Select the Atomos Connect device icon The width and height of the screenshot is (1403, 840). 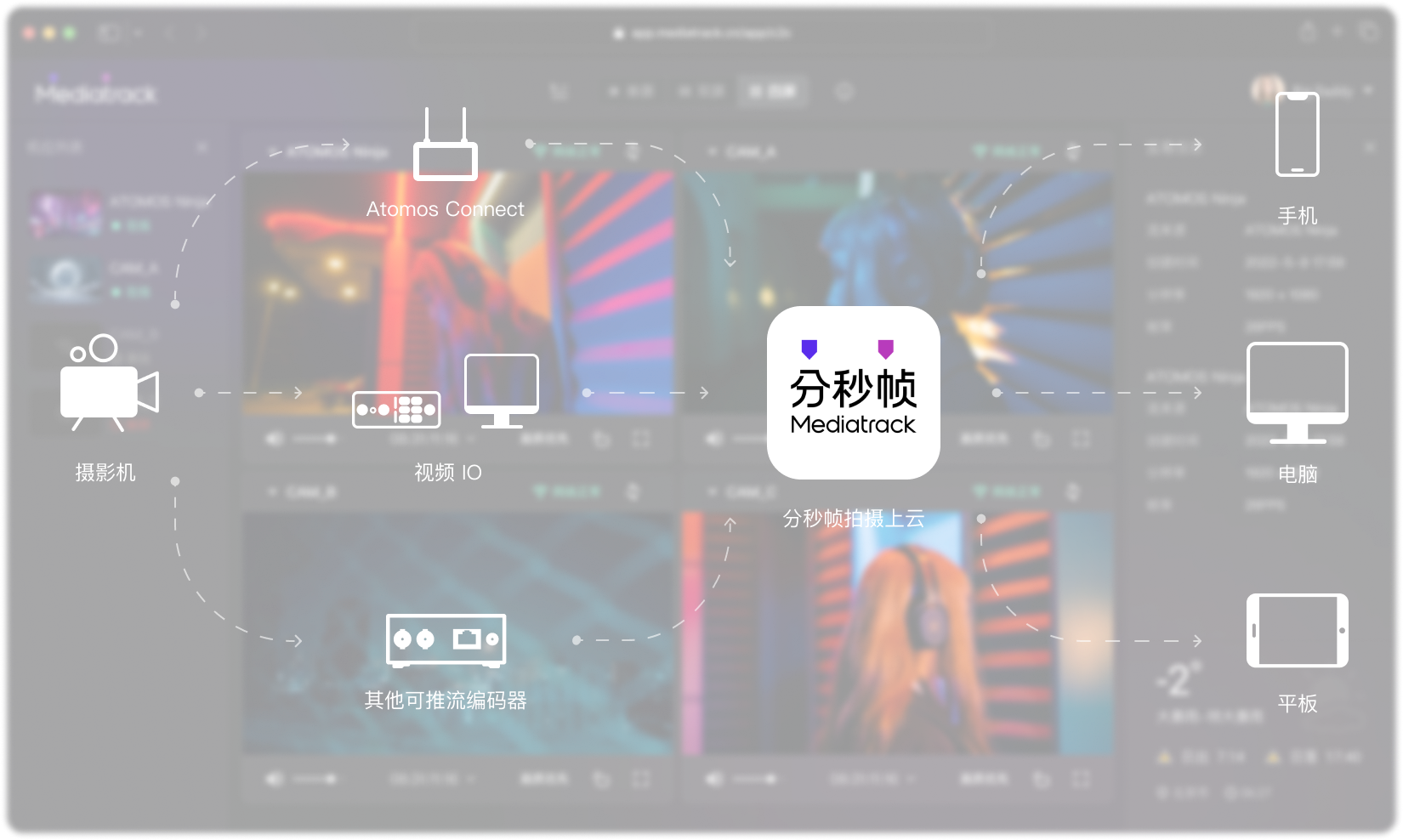pos(446,144)
